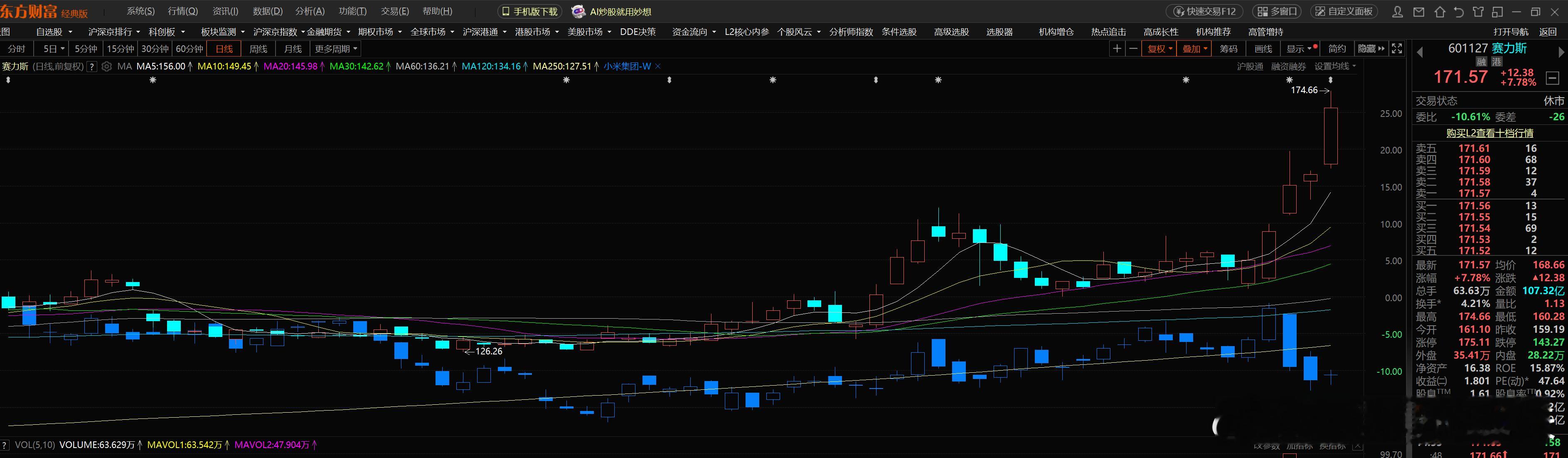
Task: Click the indicator help question mark
Action: 92,67
